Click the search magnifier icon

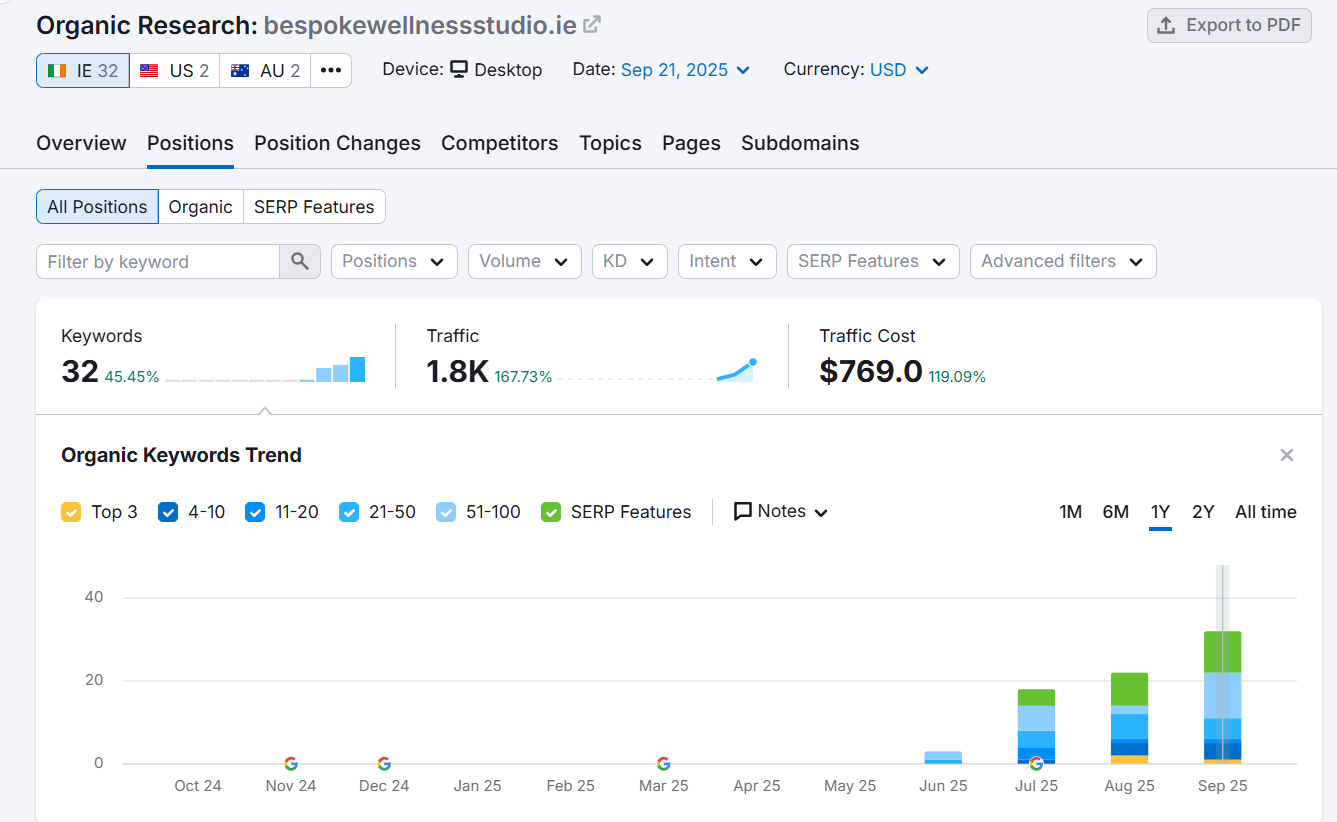(300, 261)
